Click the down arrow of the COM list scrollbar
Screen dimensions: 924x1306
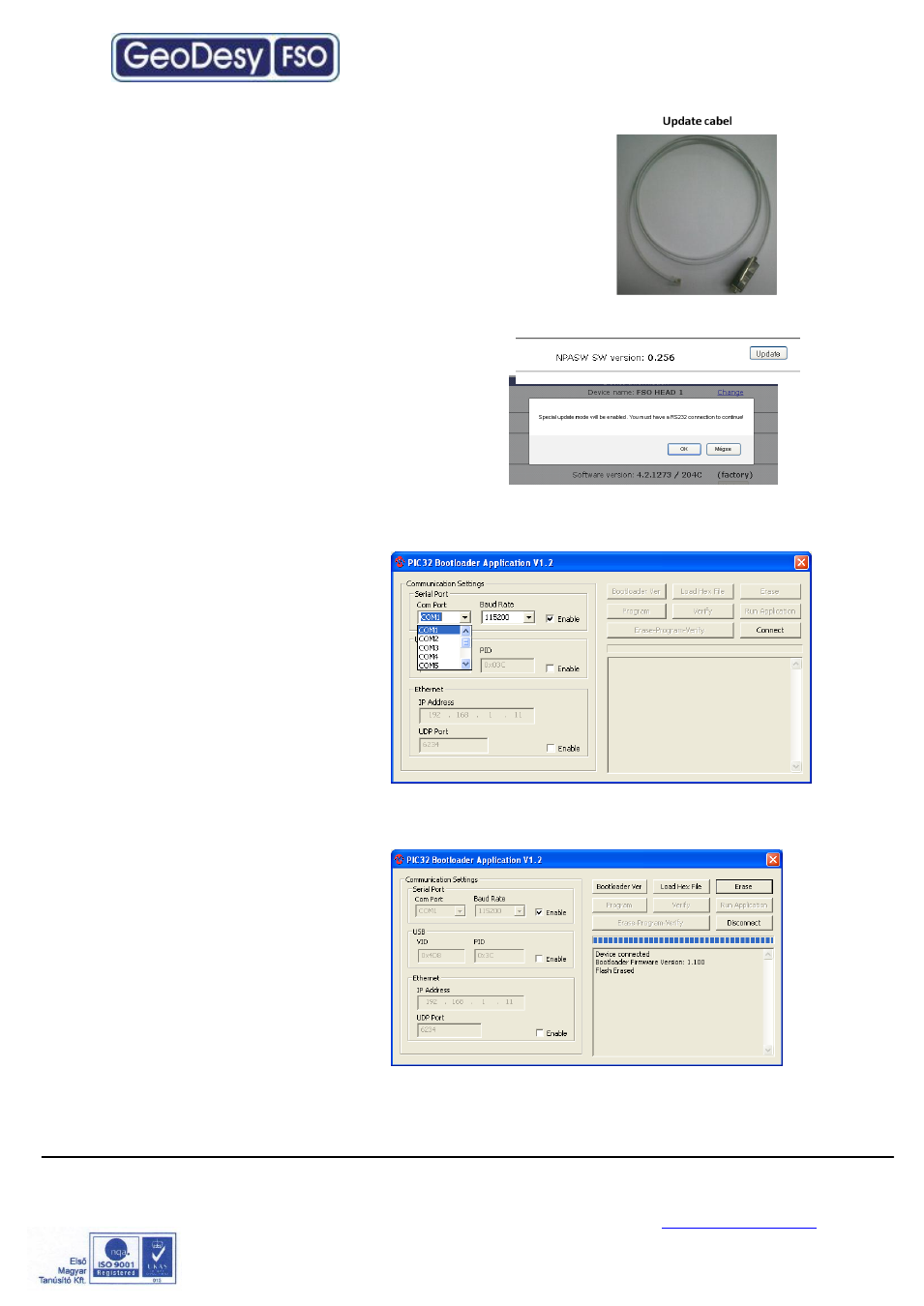[x=465, y=665]
